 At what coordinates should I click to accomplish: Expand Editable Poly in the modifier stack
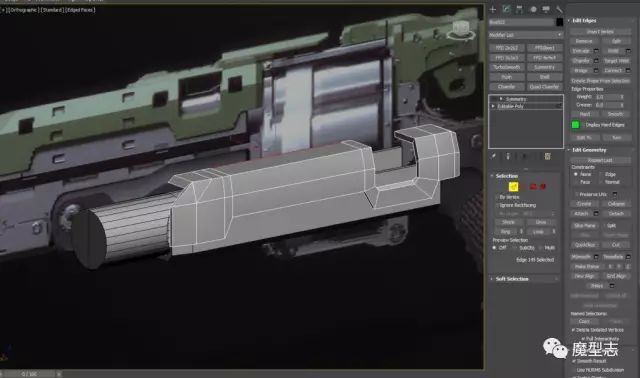coord(493,106)
